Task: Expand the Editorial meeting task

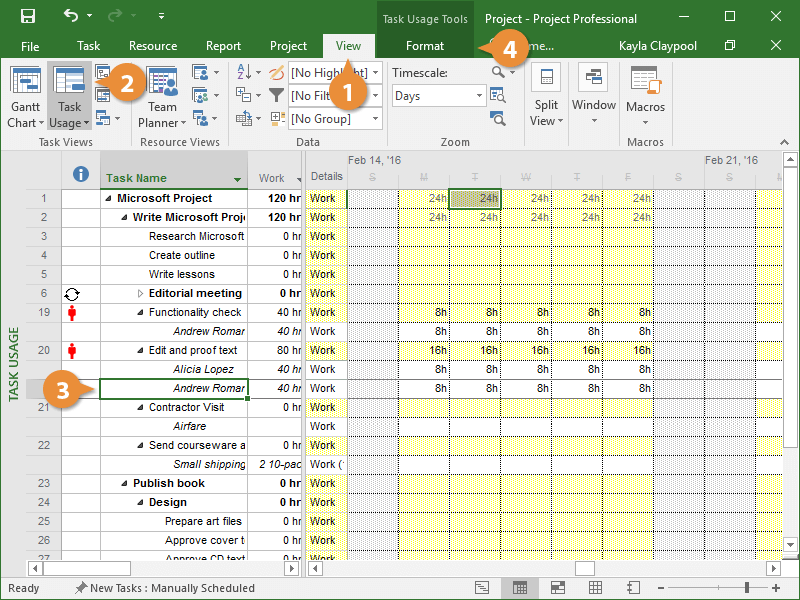Action: pyautogui.click(x=140, y=294)
